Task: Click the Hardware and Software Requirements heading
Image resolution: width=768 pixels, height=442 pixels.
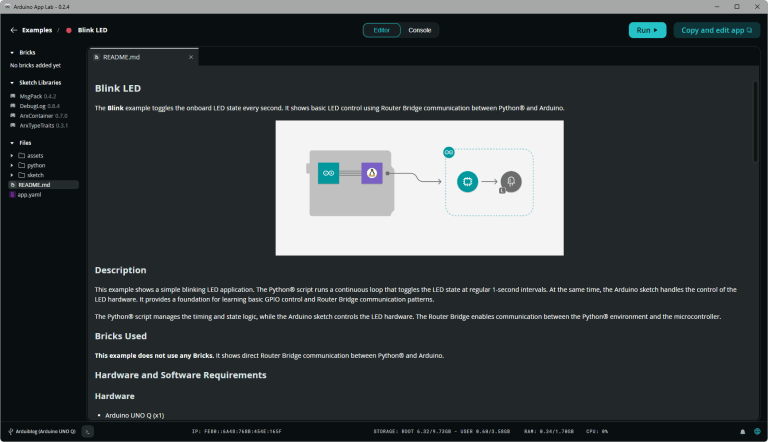Action: 180,375
